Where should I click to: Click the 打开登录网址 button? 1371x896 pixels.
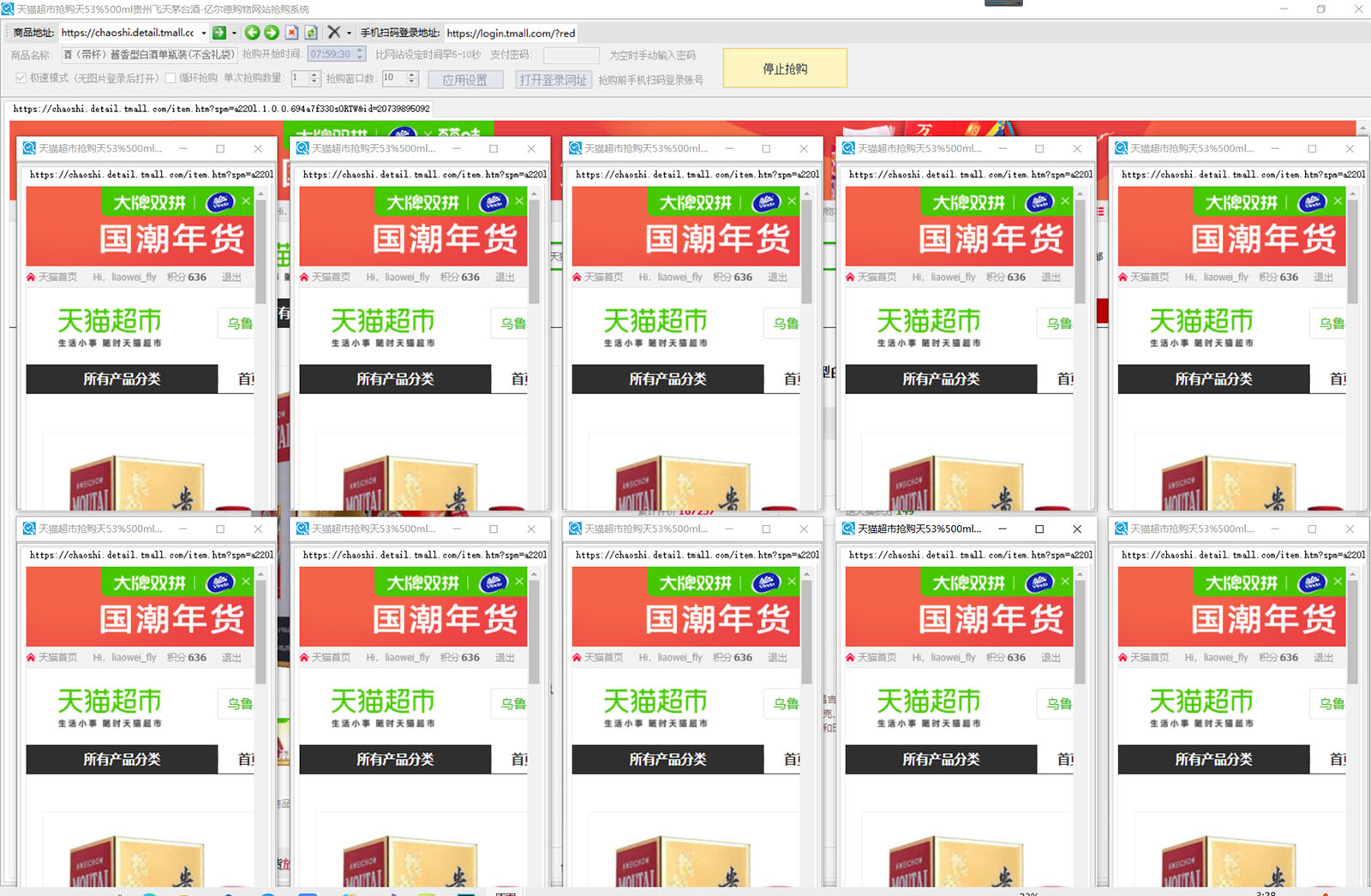click(554, 80)
